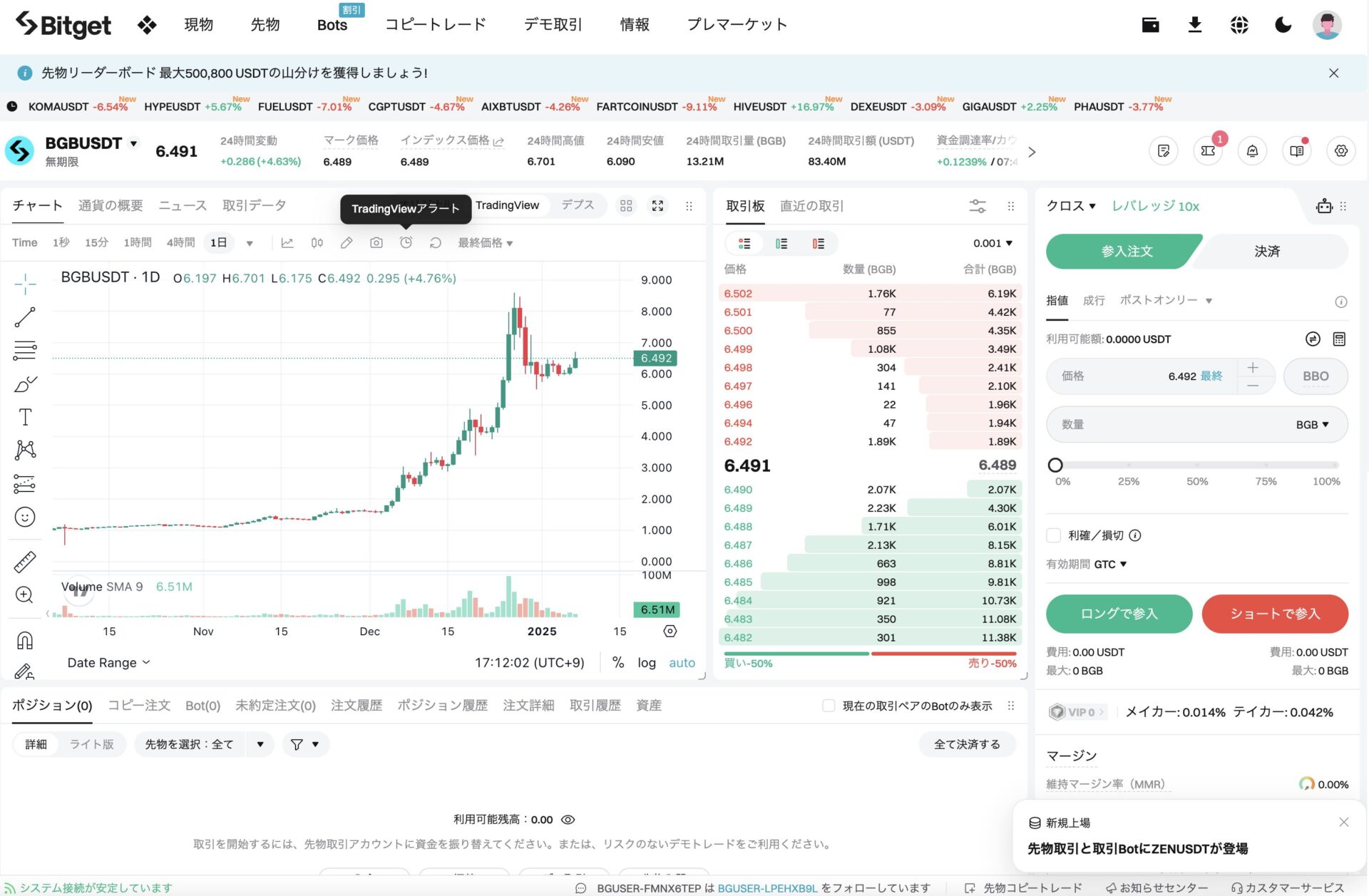Enable the magnet snapping tool
Image resolution: width=1369 pixels, height=896 pixels.
pyautogui.click(x=25, y=639)
